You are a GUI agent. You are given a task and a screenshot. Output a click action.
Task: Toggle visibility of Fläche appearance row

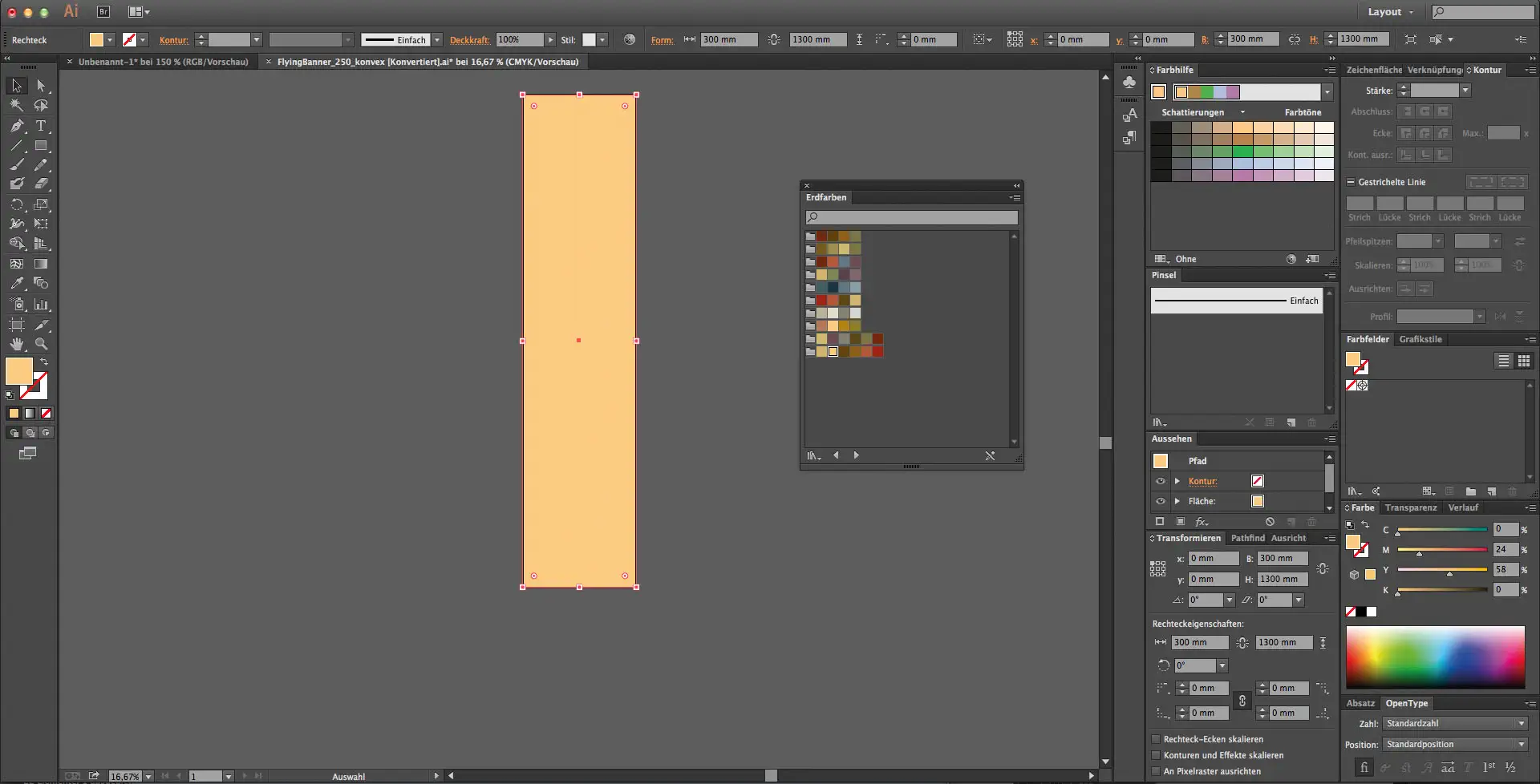[x=1160, y=501]
